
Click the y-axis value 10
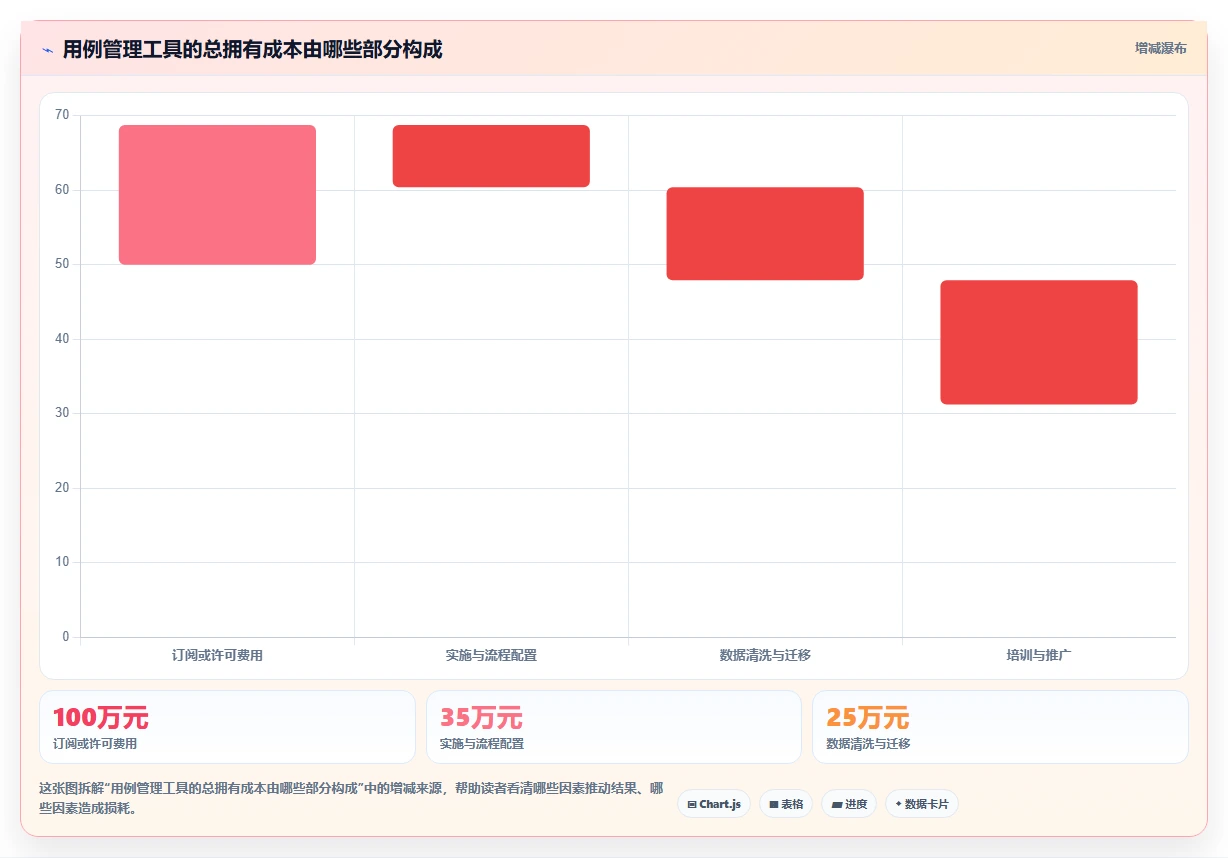62,562
